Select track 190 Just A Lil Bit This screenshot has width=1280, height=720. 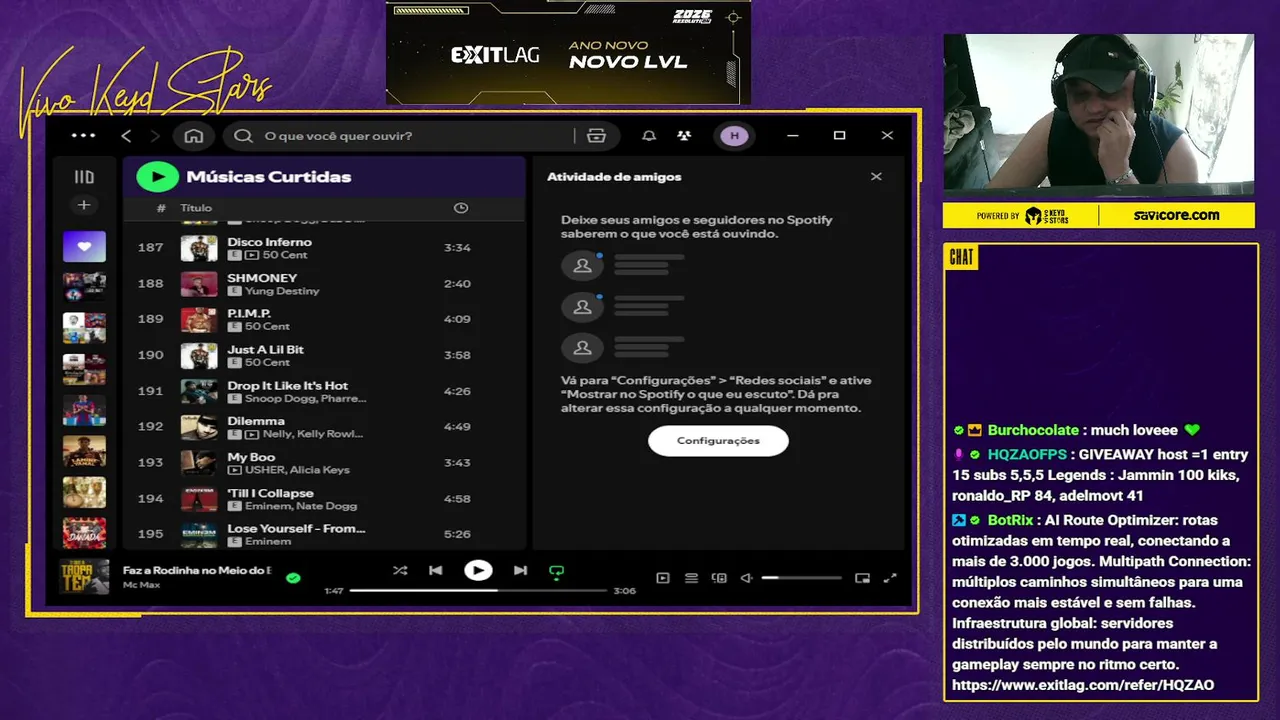324,356
